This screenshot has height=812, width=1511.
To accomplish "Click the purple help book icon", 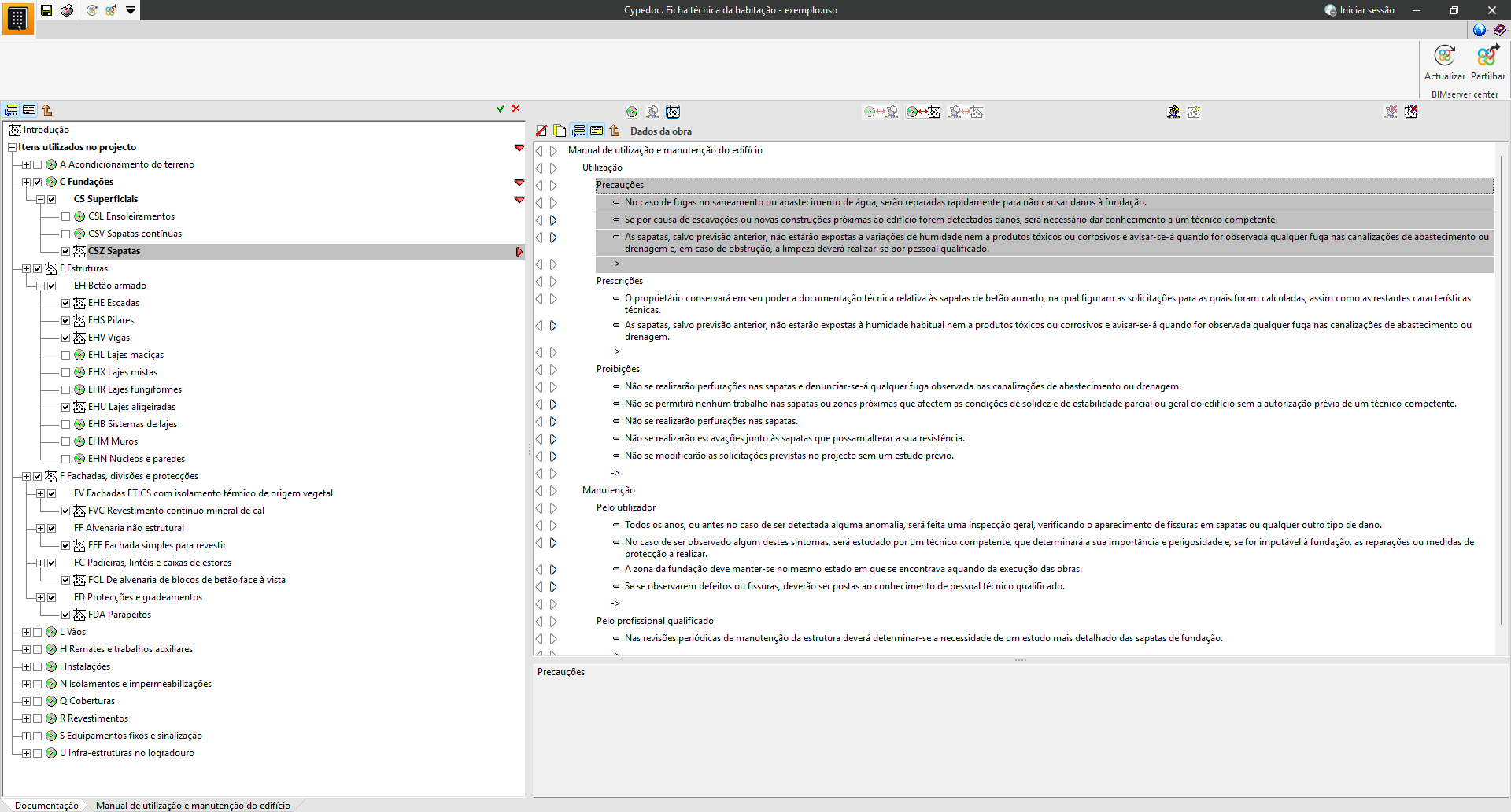I will pos(1499,30).
